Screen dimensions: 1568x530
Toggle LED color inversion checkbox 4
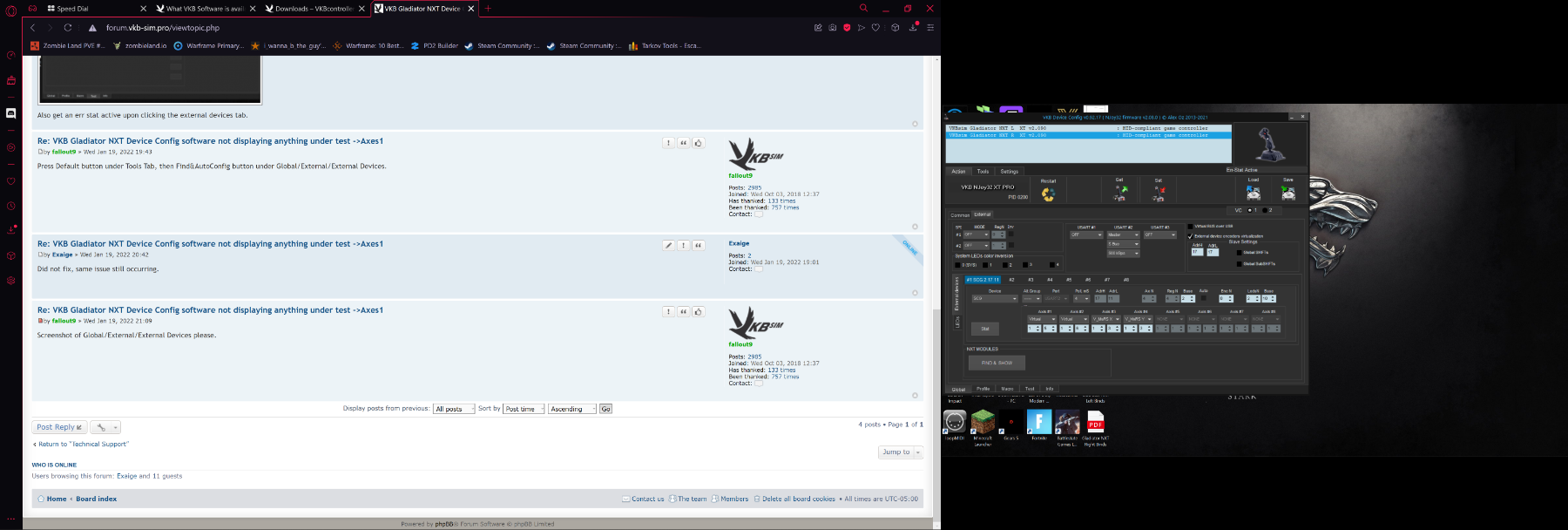tap(1052, 265)
